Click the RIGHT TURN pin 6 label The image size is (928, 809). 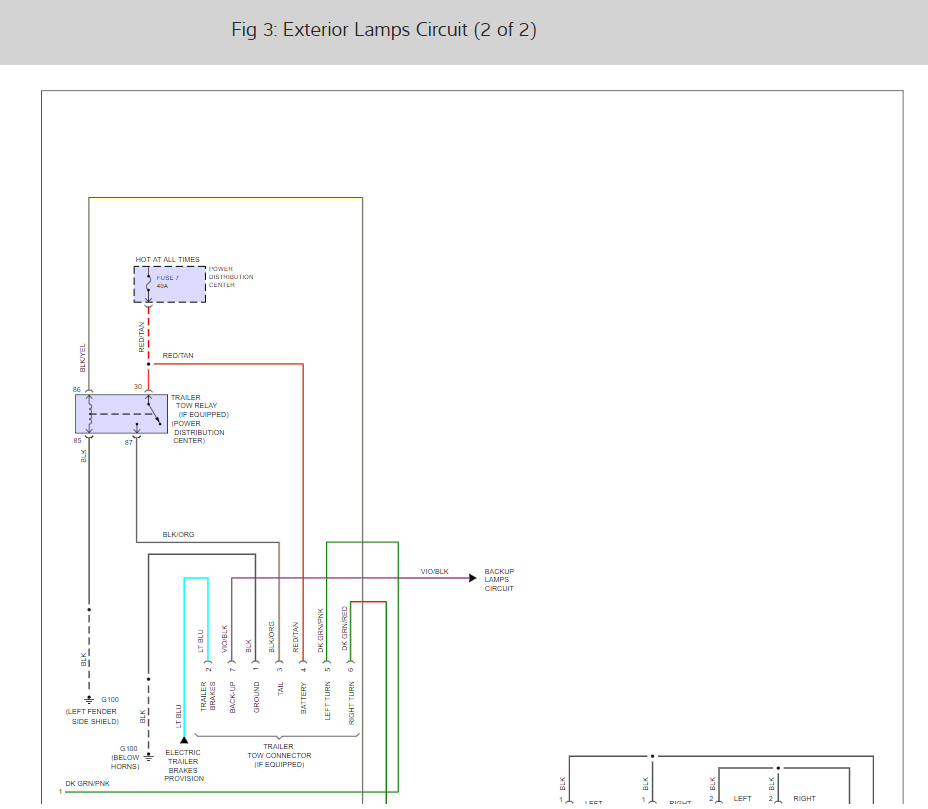[x=351, y=703]
